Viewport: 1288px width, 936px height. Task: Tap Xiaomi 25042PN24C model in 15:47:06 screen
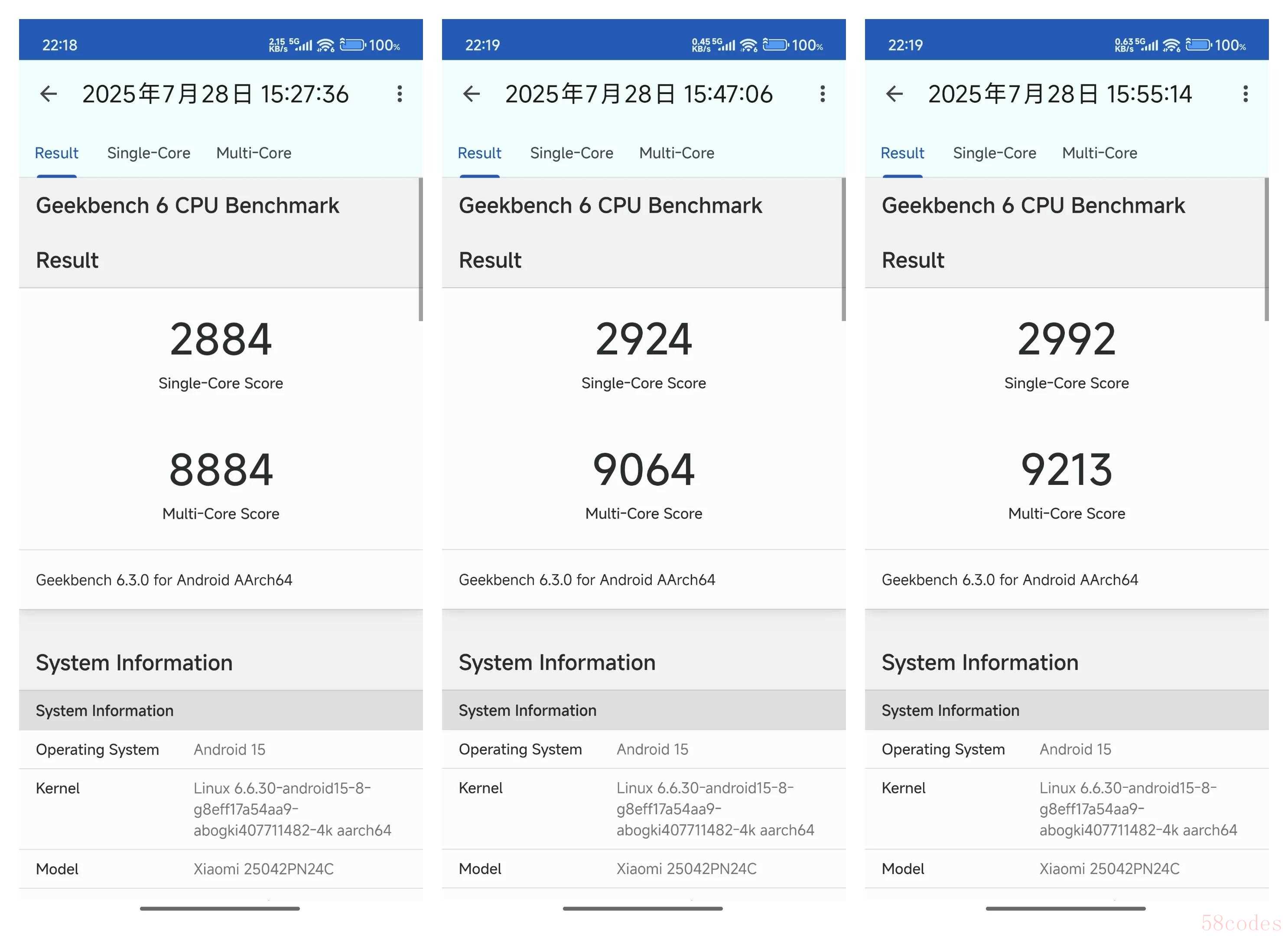click(x=686, y=869)
